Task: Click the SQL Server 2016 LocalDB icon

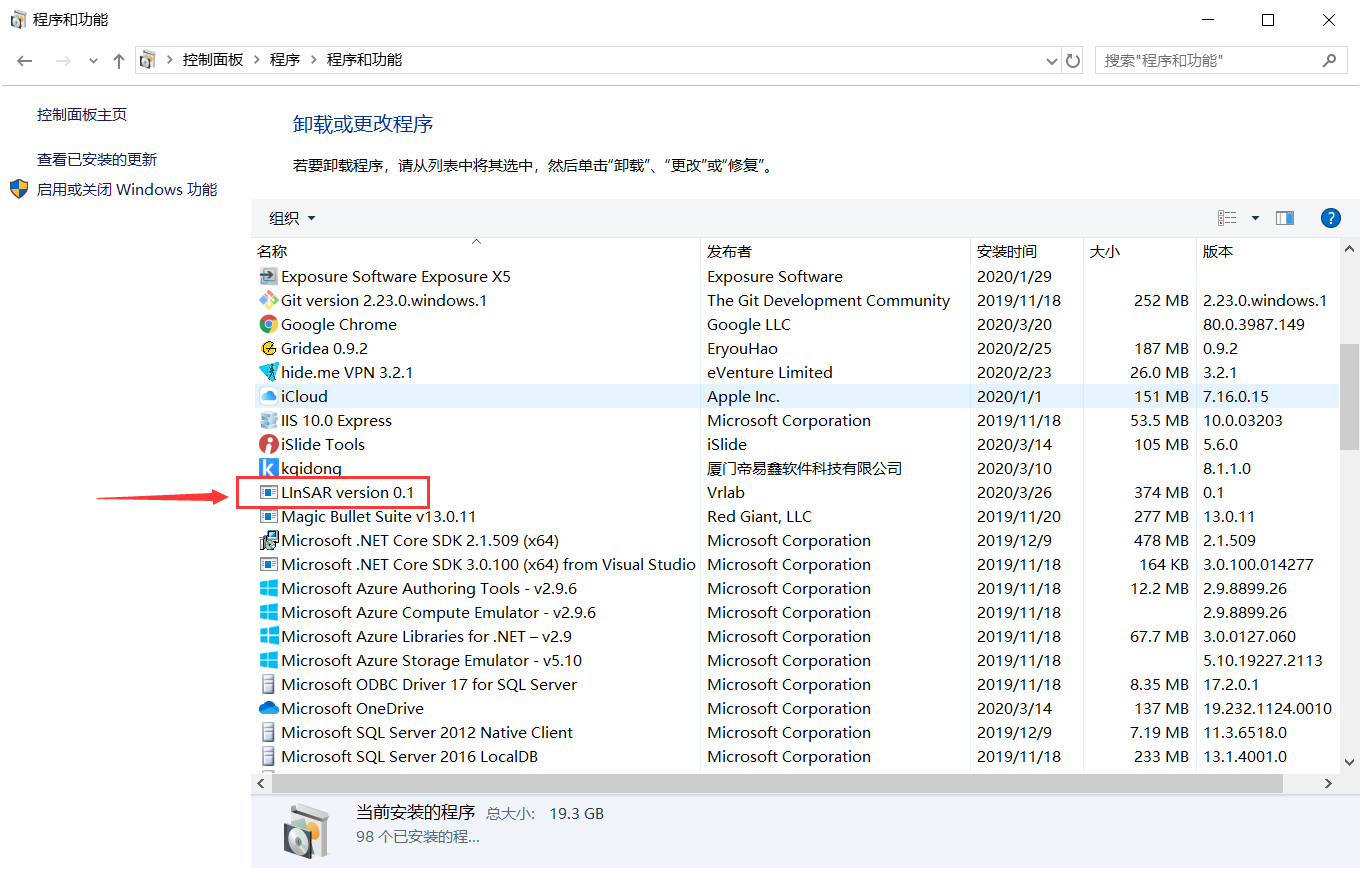Action: coord(268,757)
